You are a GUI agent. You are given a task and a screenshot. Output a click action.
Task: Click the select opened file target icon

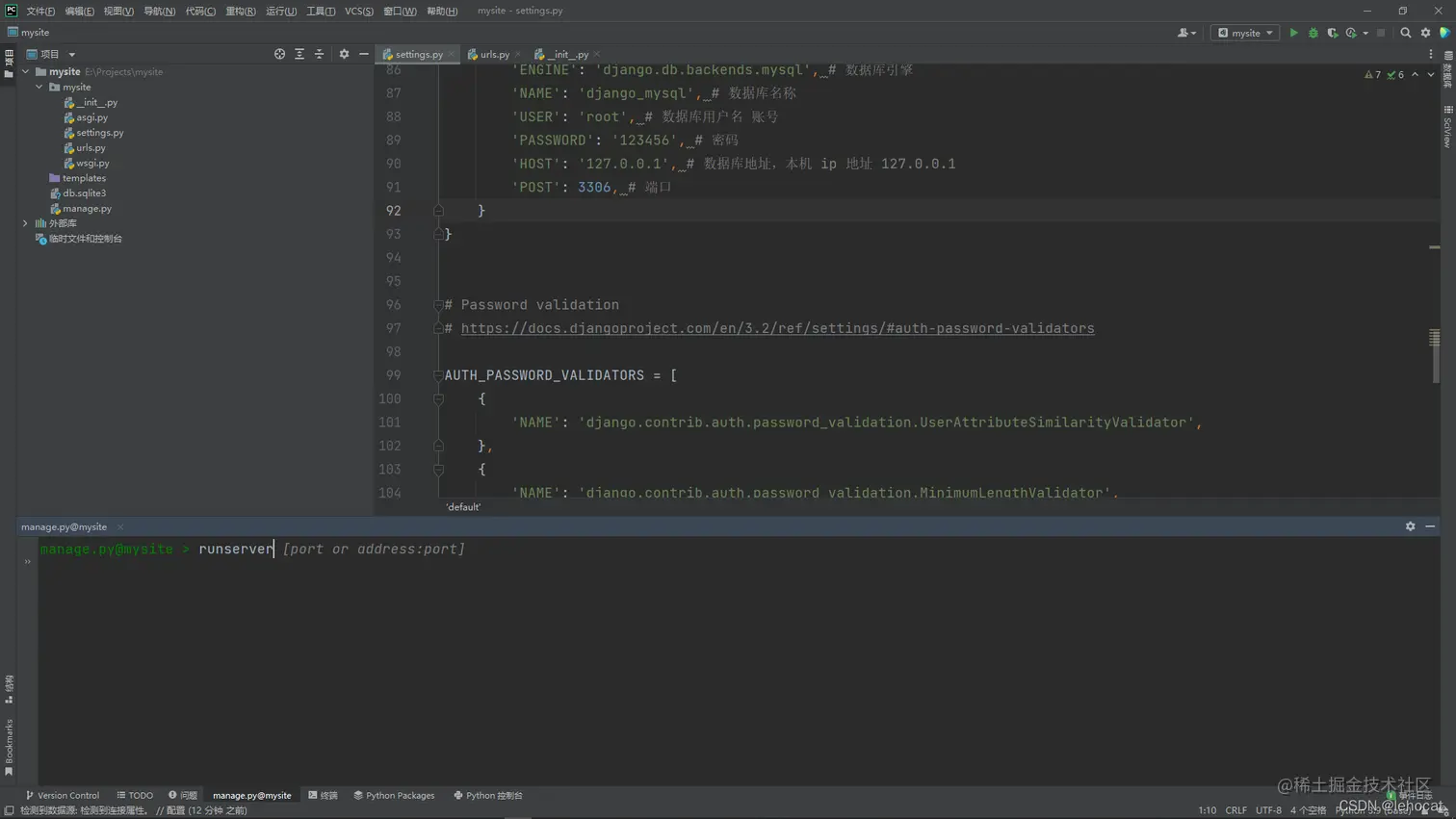click(279, 54)
